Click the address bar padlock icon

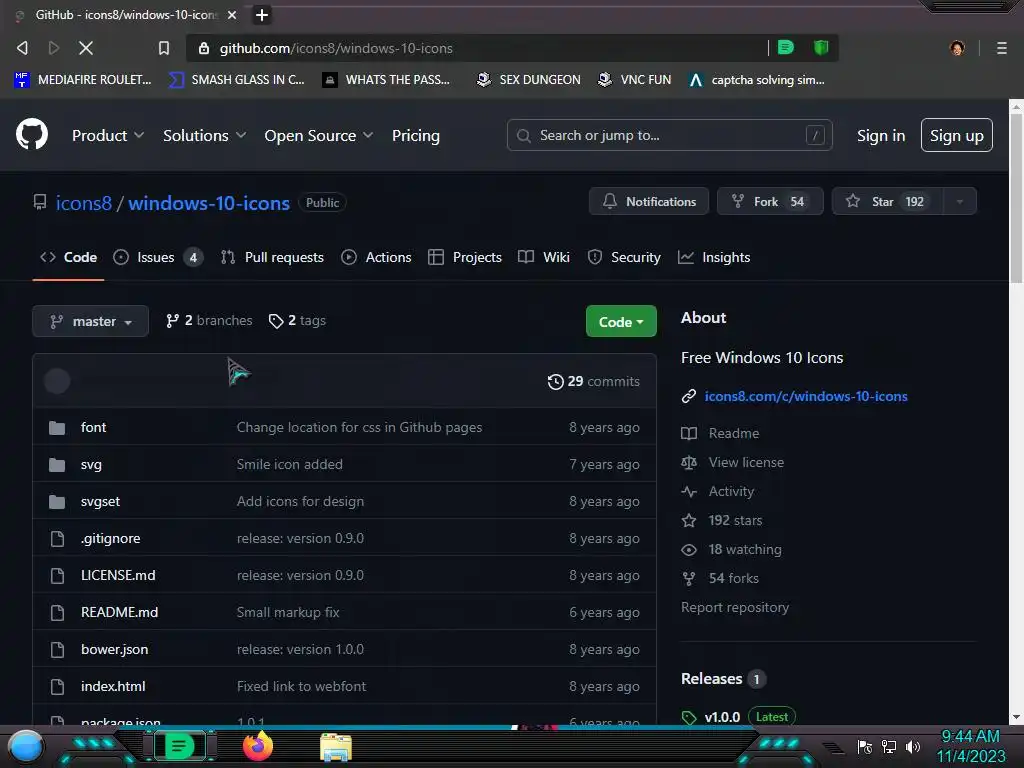tap(204, 48)
